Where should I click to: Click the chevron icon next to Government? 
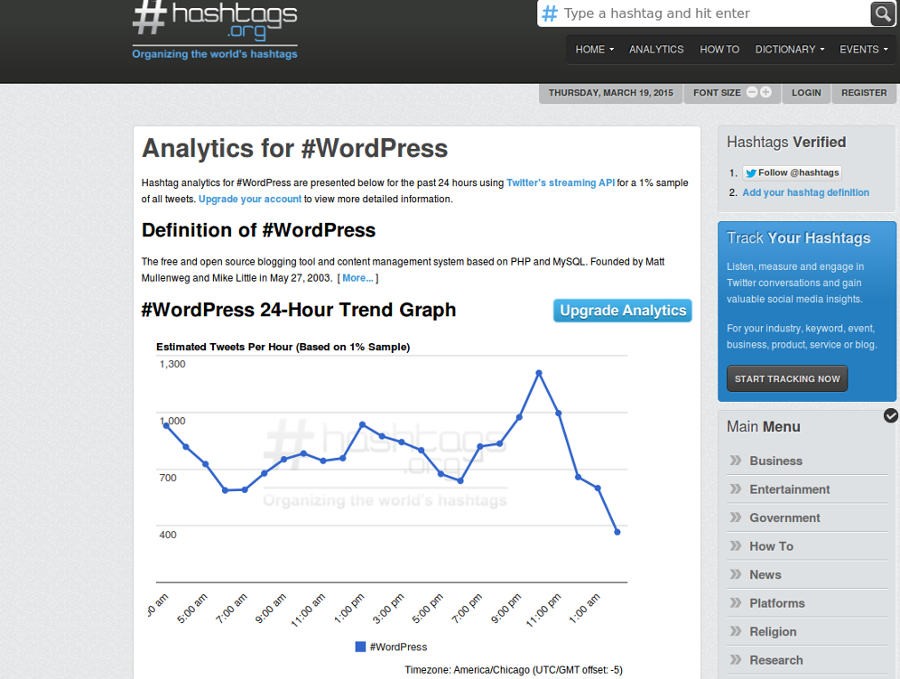(x=735, y=517)
